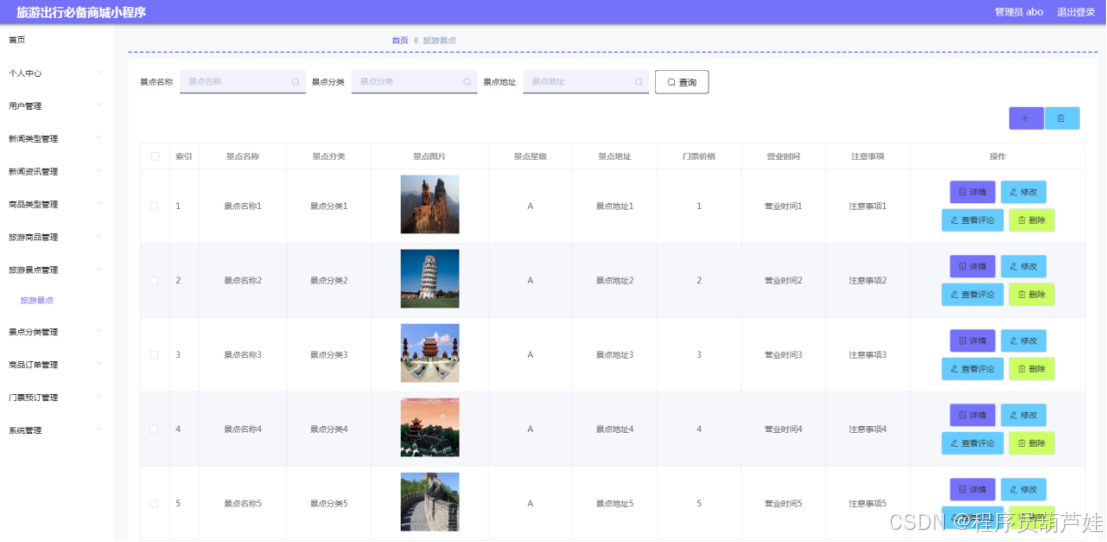
Task: Click the 景点分类5 table cell
Action: 329,503
